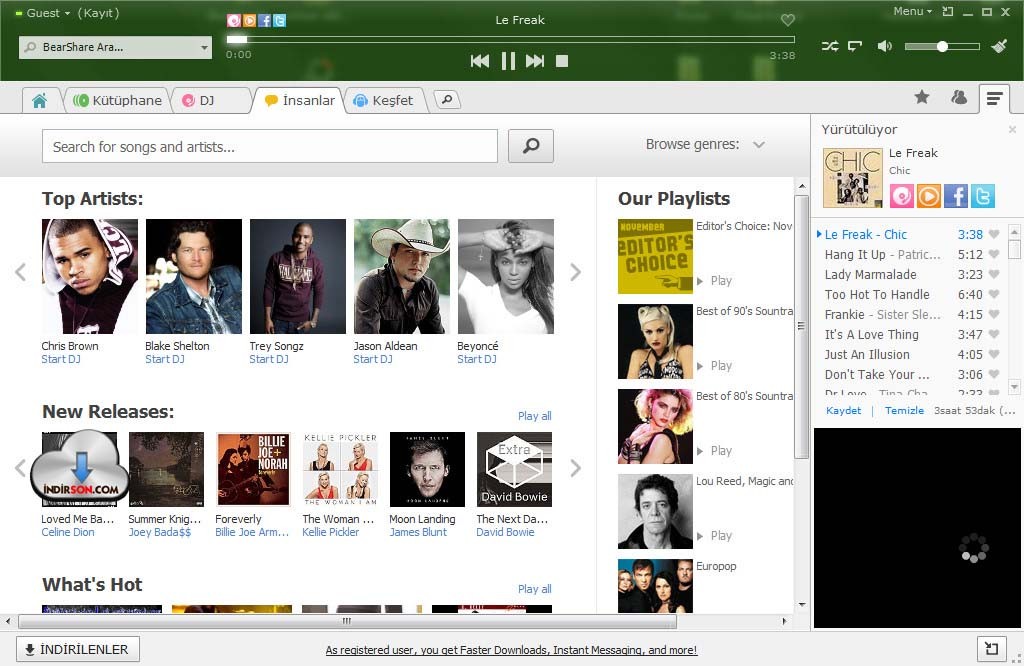This screenshot has width=1024, height=666.
Task: Click the pink DJ icon in top player bar
Action: (233, 20)
